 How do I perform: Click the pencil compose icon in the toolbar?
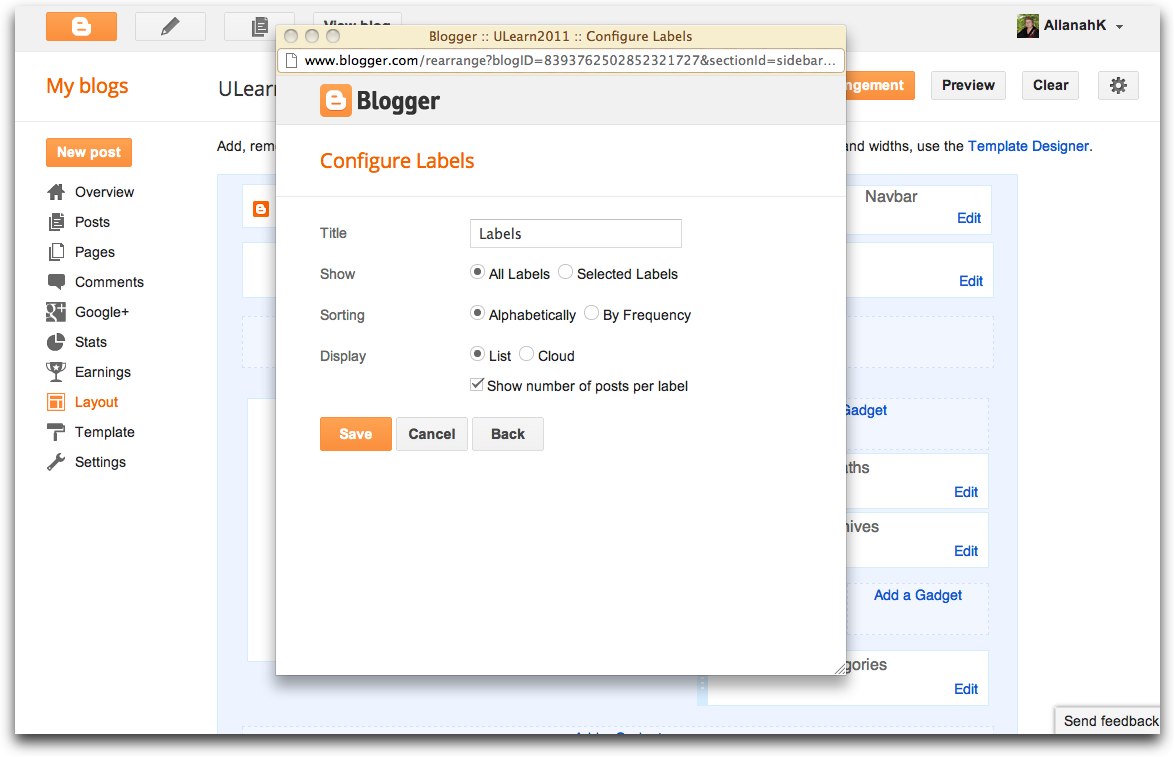(x=170, y=26)
